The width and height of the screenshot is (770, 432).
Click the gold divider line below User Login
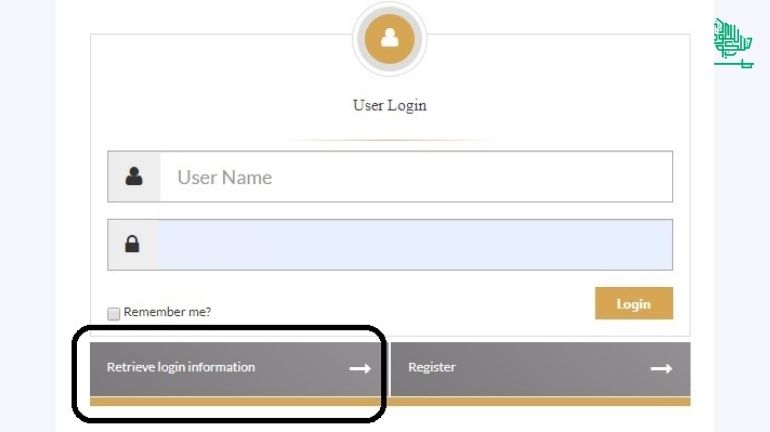tap(389, 140)
